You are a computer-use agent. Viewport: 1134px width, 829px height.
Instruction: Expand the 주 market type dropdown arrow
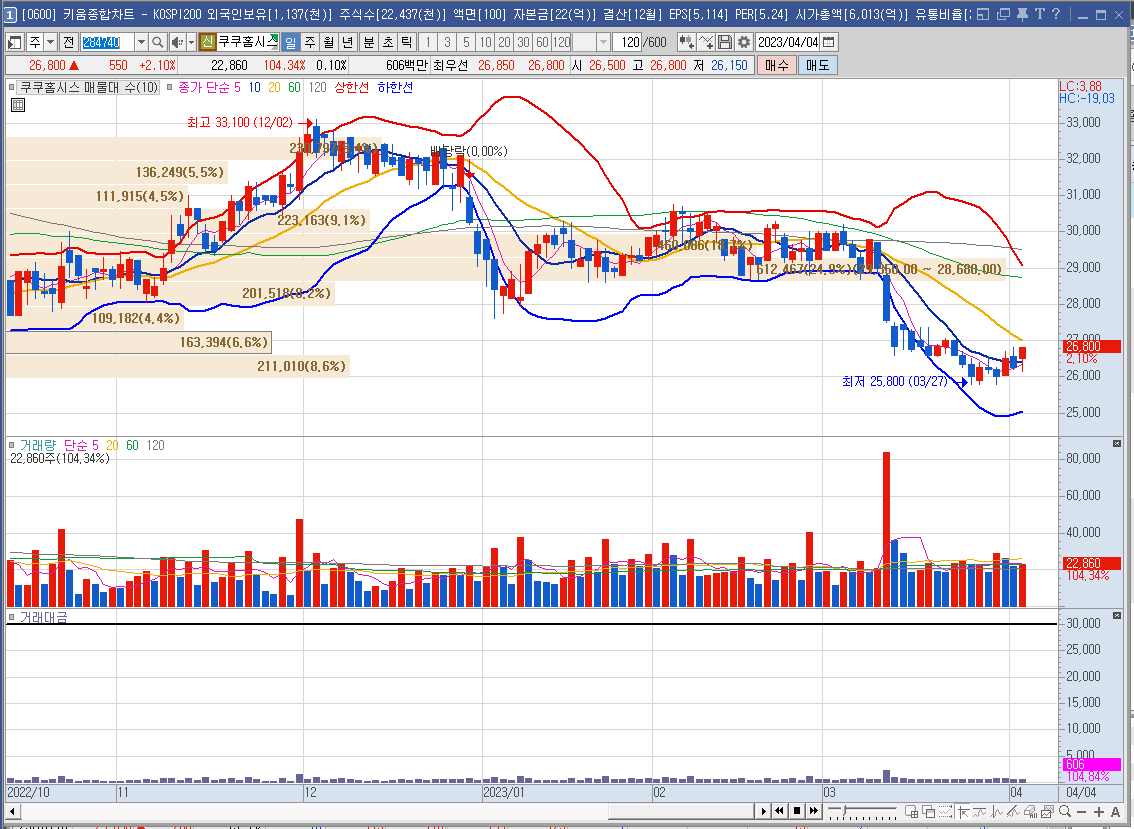point(51,43)
